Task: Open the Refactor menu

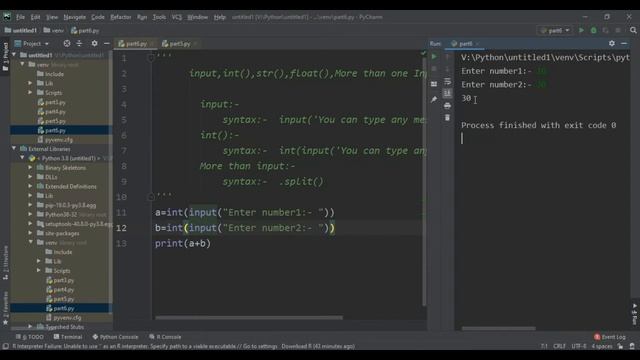Action: point(120,17)
